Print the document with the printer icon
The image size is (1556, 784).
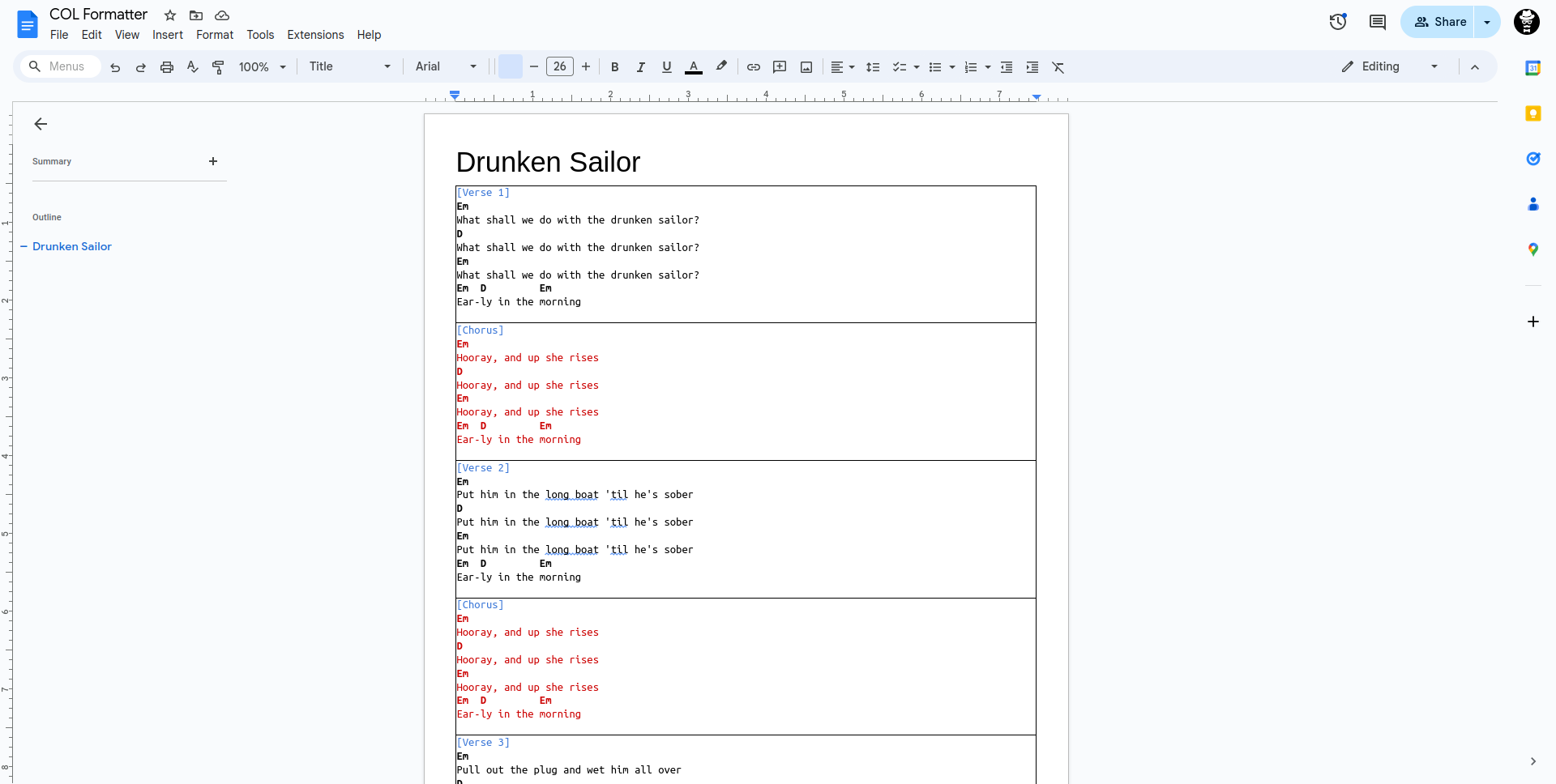tap(167, 67)
